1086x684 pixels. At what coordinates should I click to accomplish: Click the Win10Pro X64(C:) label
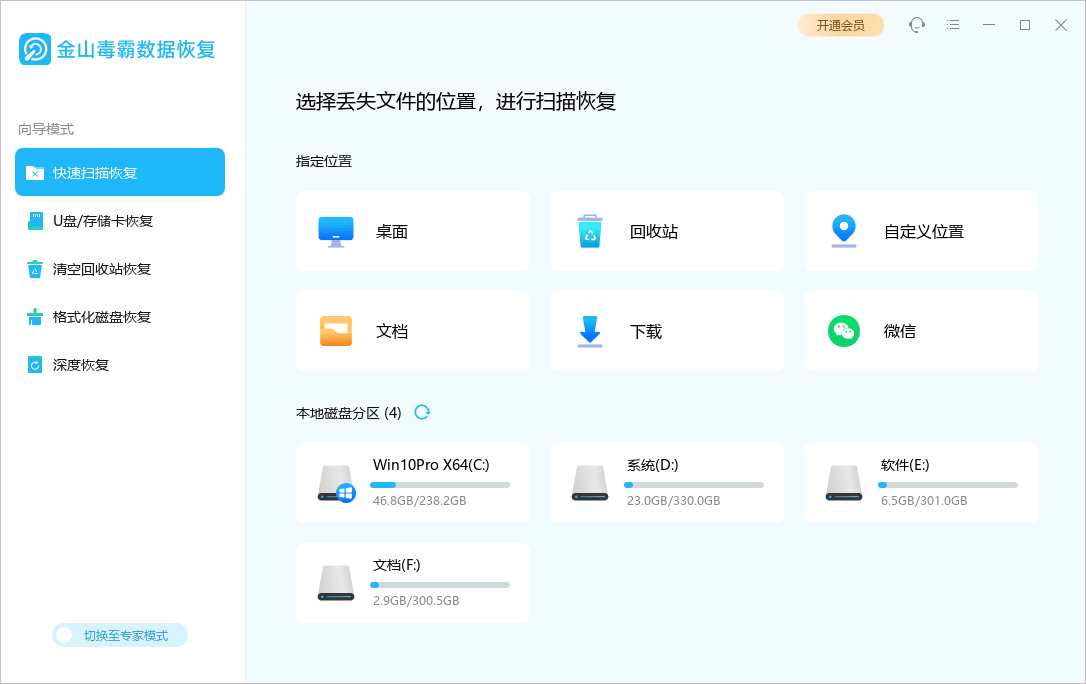(431, 465)
